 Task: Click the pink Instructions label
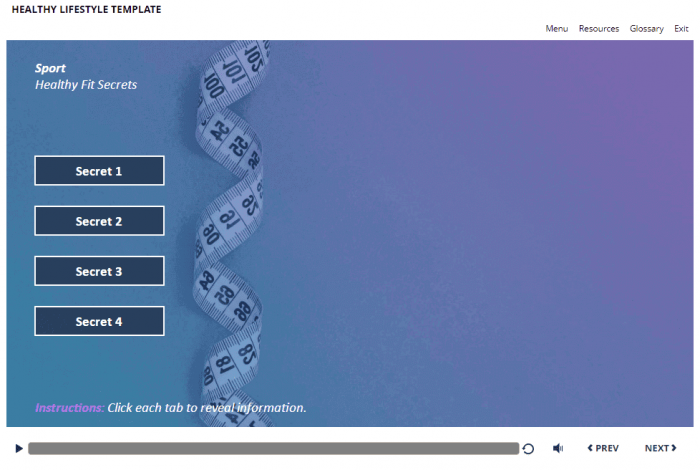(69, 408)
